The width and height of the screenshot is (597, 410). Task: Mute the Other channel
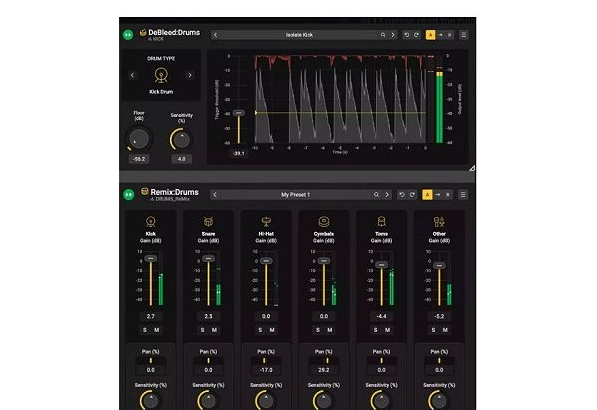pos(445,330)
